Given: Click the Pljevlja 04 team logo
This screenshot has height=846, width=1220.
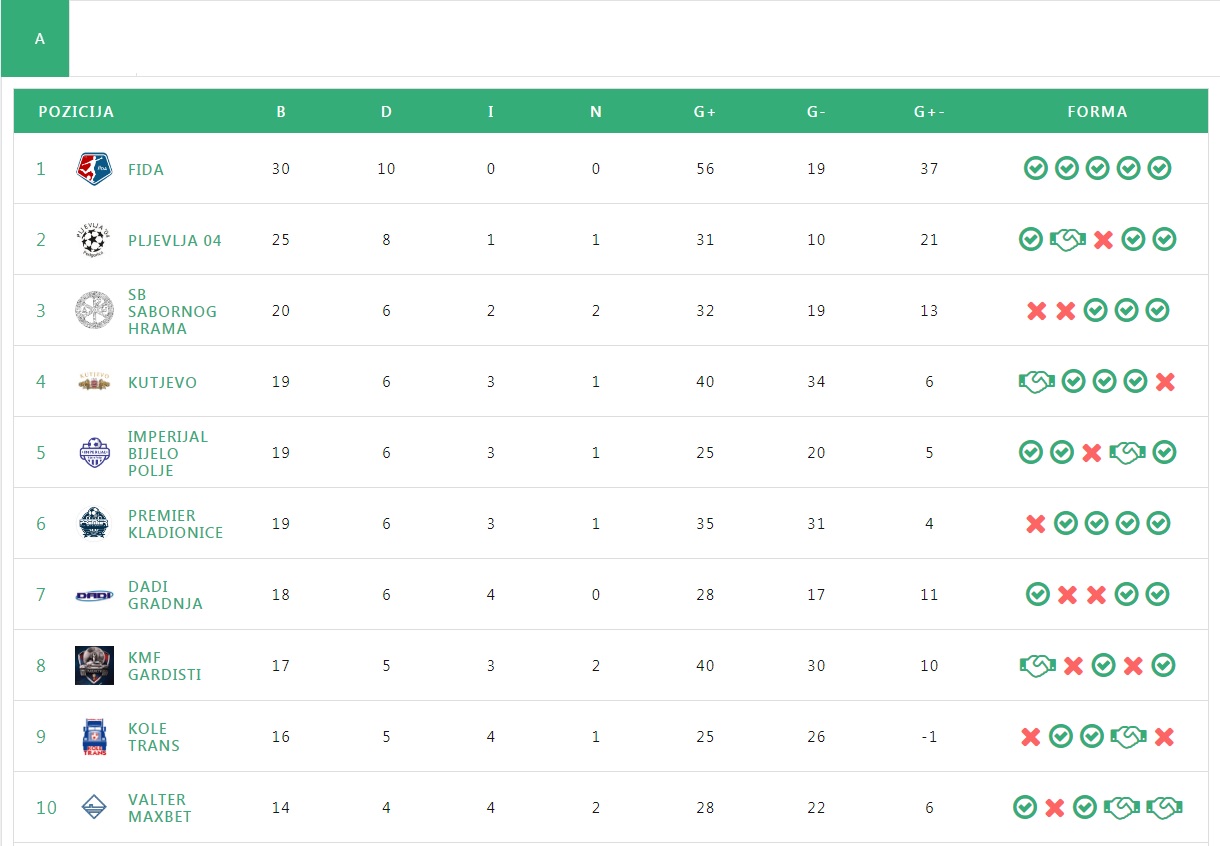Looking at the screenshot, I should click(x=94, y=240).
